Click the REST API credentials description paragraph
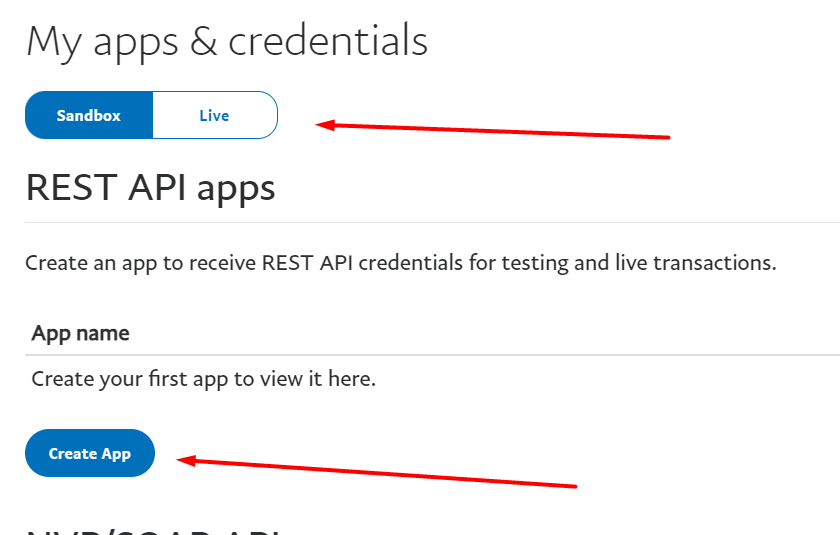 (401, 263)
